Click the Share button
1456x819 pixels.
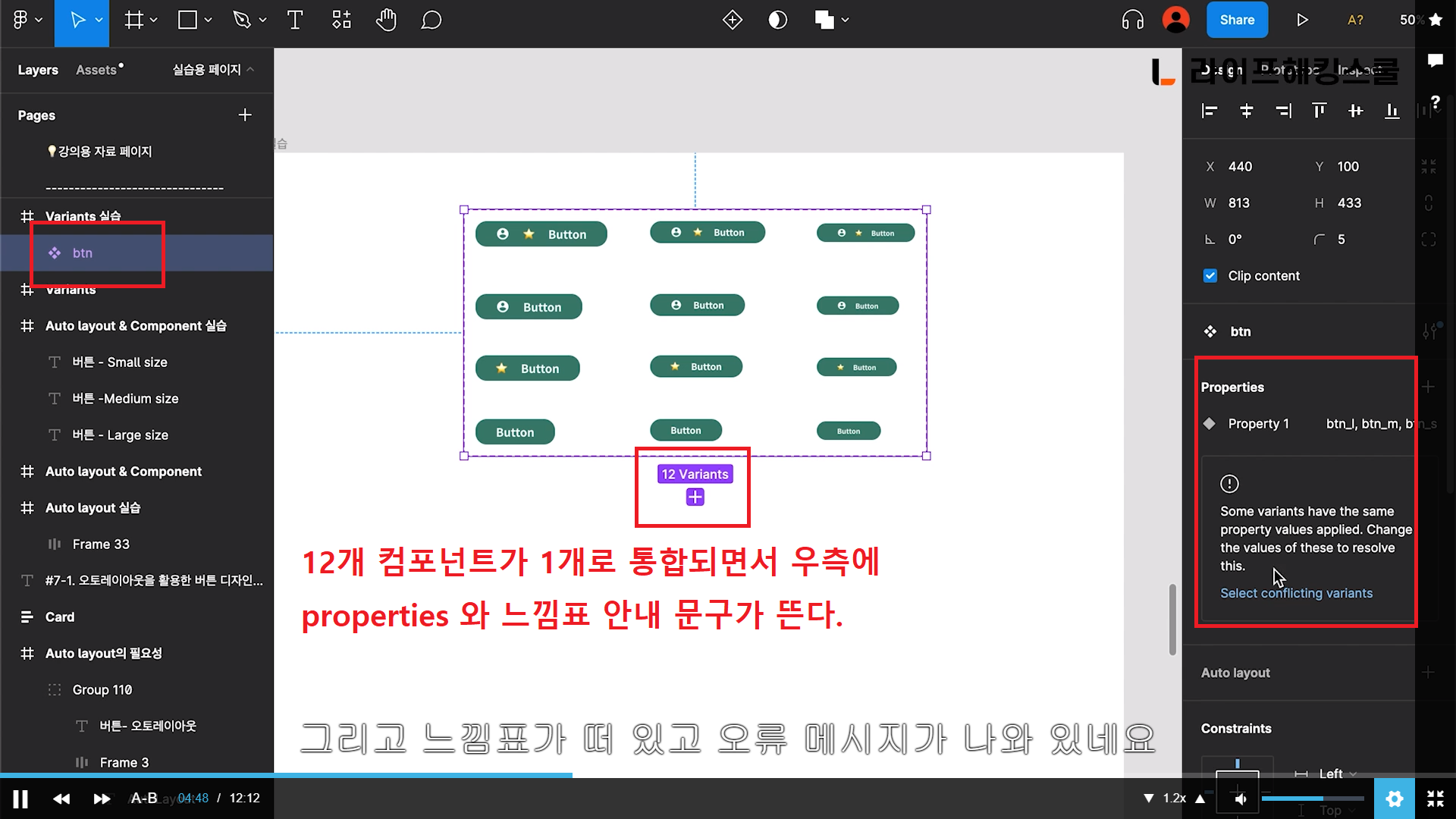pyautogui.click(x=1236, y=20)
